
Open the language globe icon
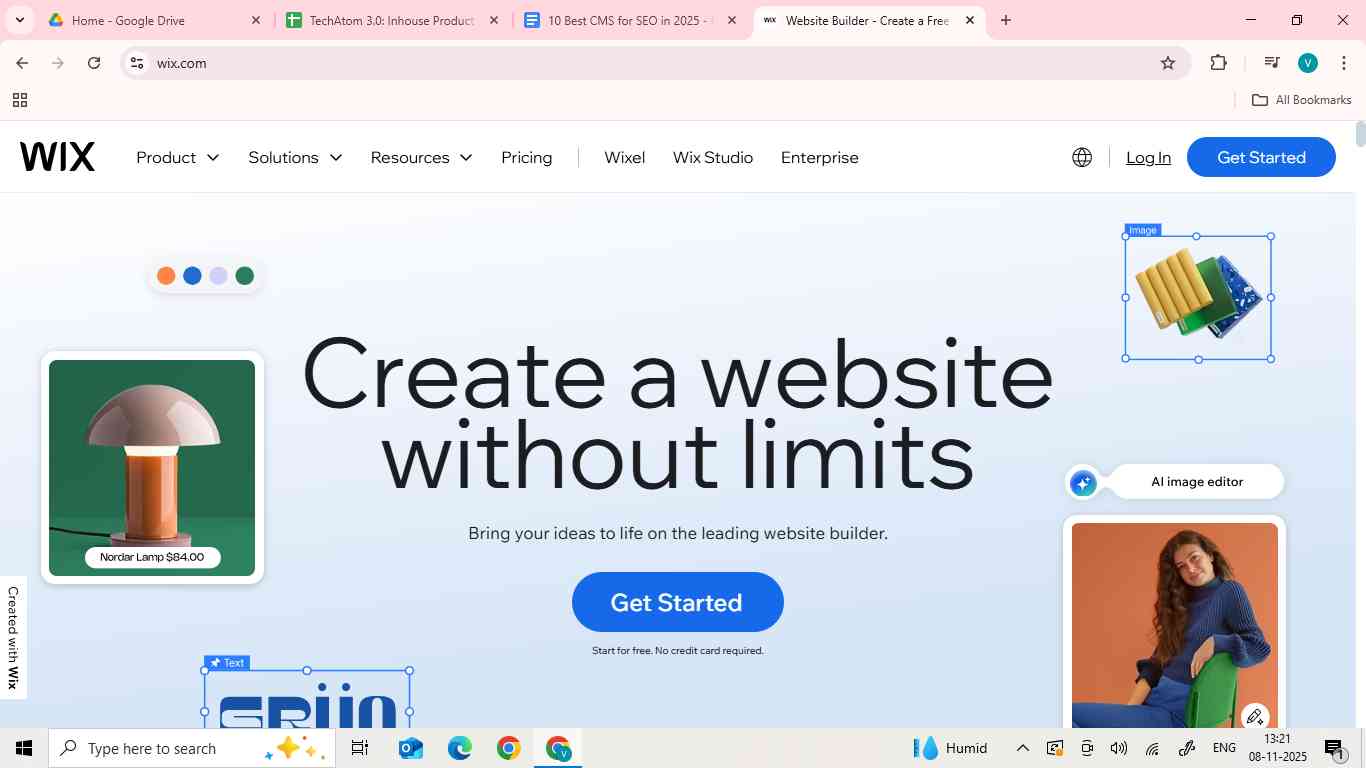click(x=1082, y=157)
